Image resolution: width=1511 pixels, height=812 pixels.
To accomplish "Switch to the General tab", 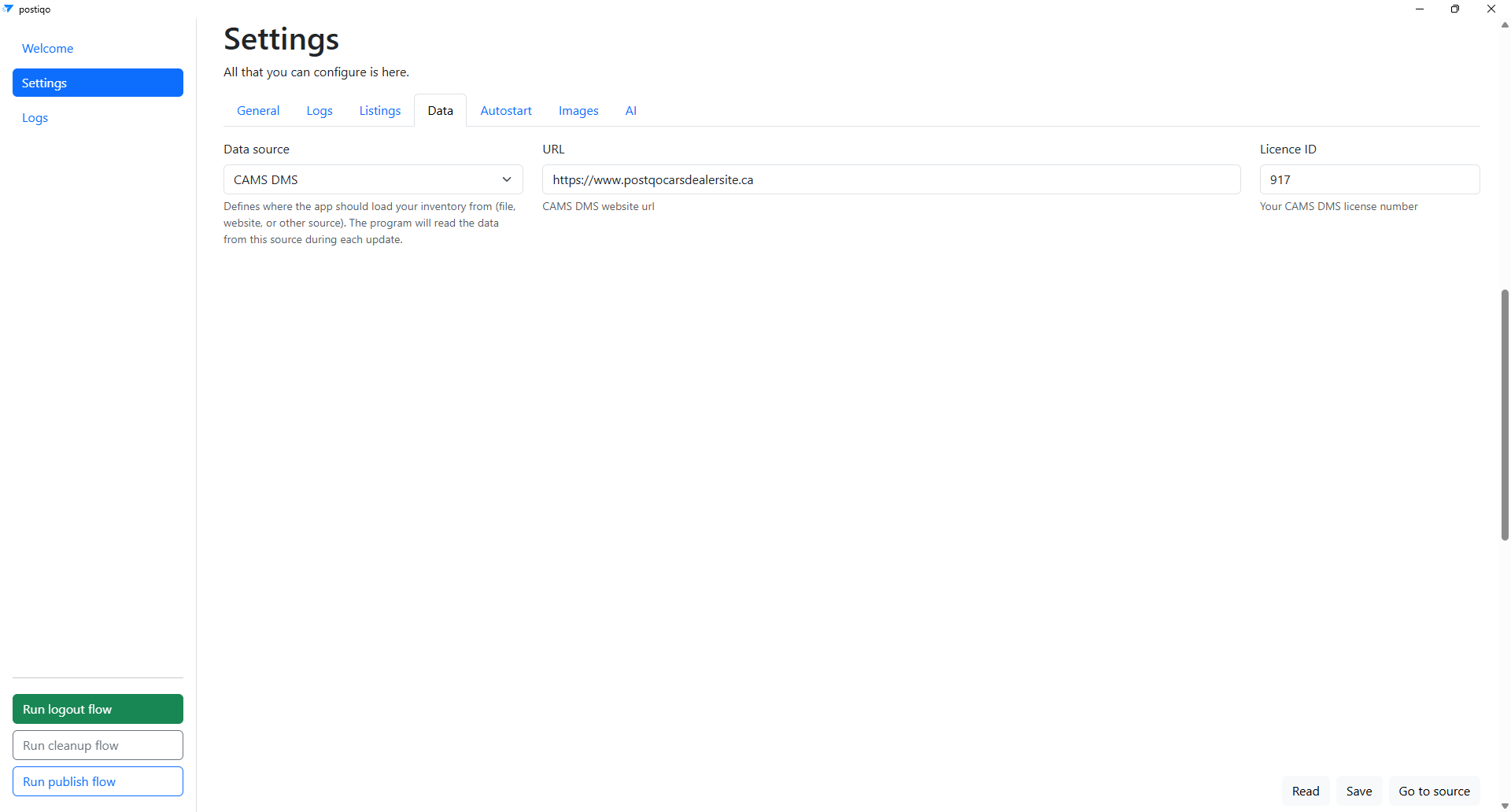I will [x=257, y=110].
